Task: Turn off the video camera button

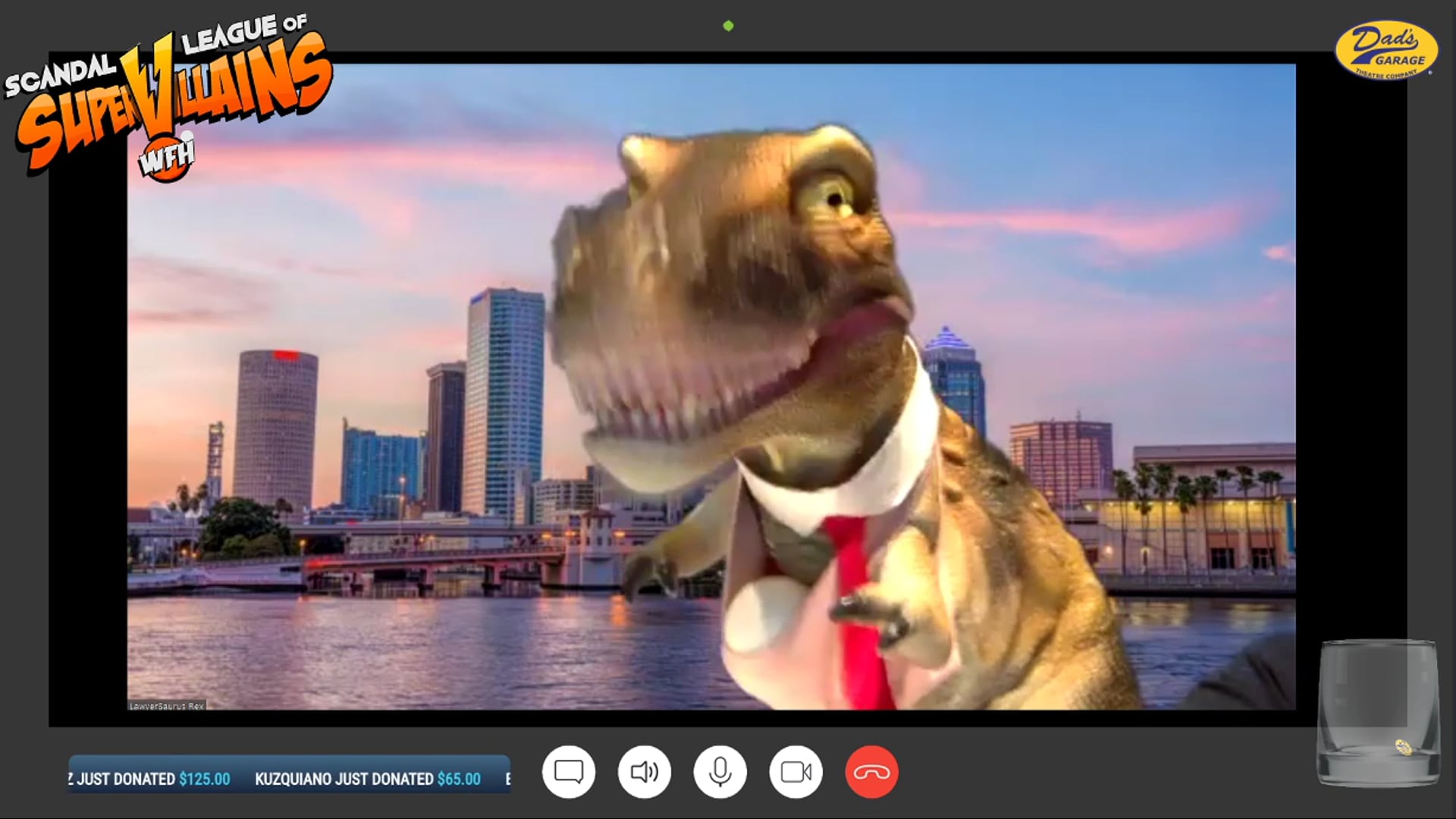Action: (796, 772)
